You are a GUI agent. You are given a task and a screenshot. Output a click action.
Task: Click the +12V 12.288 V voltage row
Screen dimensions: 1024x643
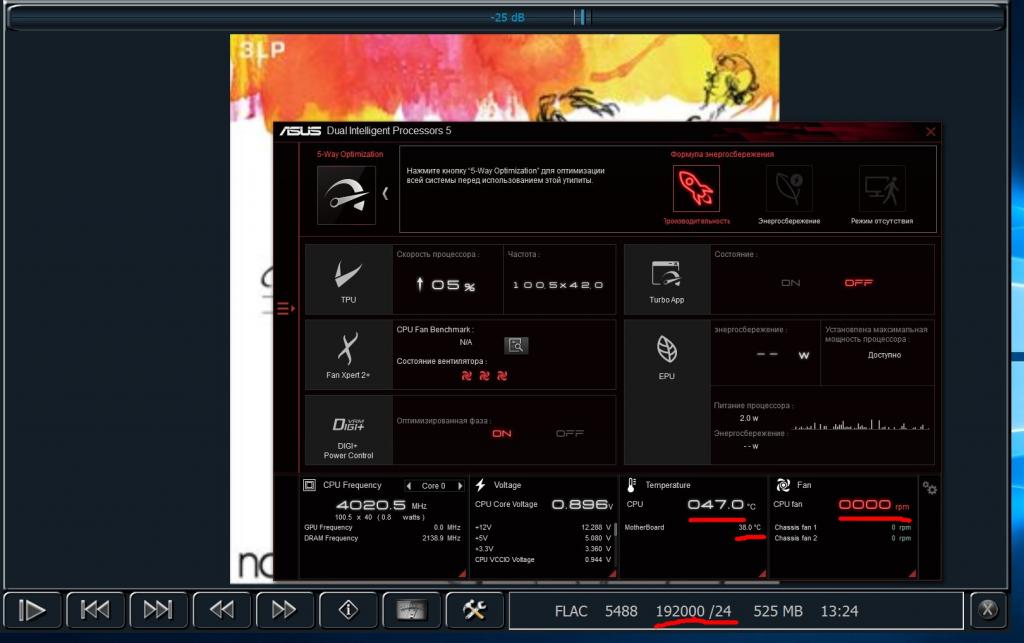pyautogui.click(x=543, y=527)
